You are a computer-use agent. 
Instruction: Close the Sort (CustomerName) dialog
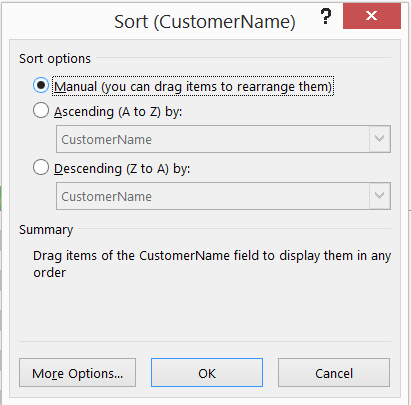coord(372,16)
